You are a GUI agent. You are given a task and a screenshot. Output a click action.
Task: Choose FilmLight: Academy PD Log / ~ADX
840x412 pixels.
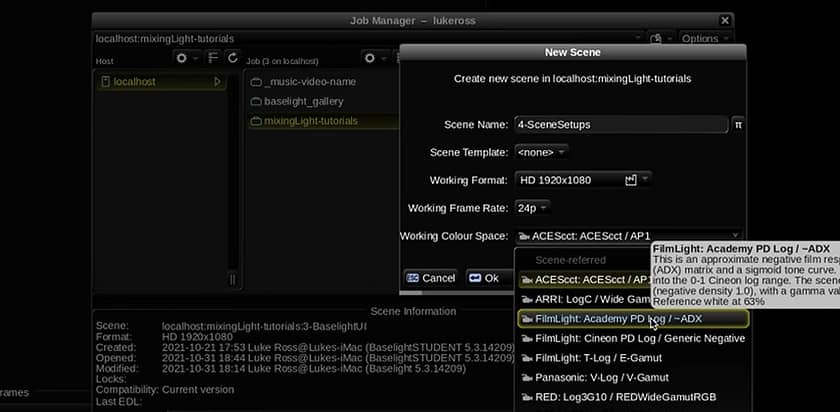tap(633, 319)
